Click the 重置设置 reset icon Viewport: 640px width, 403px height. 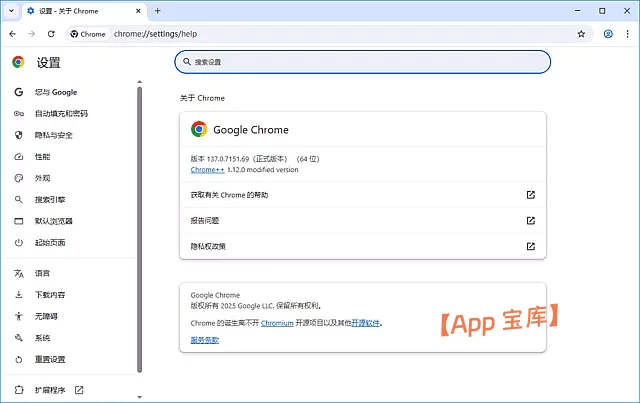[x=19, y=360]
